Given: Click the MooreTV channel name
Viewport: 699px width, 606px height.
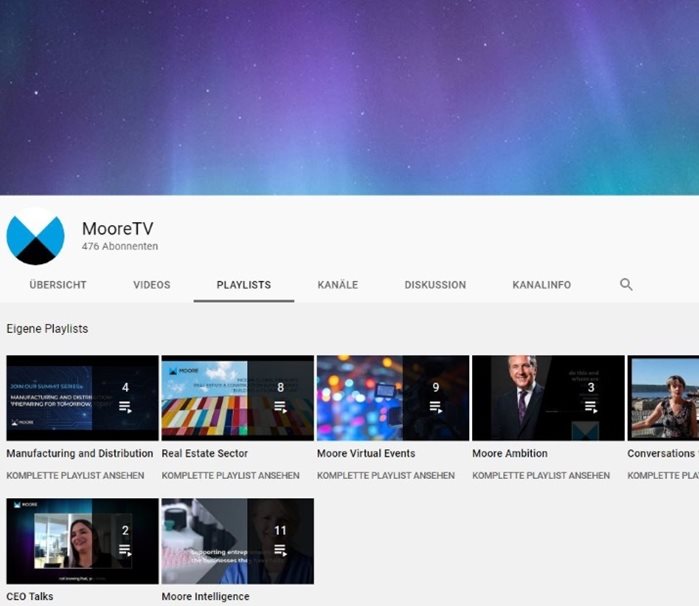Looking at the screenshot, I should (x=118, y=228).
